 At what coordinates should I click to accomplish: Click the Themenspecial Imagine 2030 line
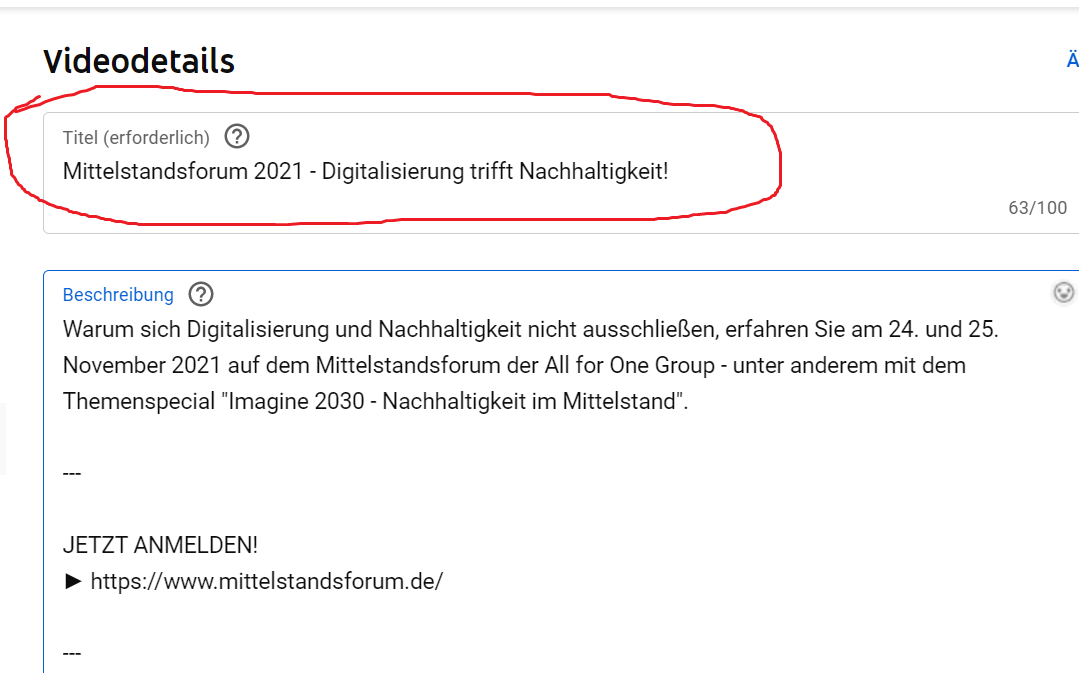click(375, 401)
